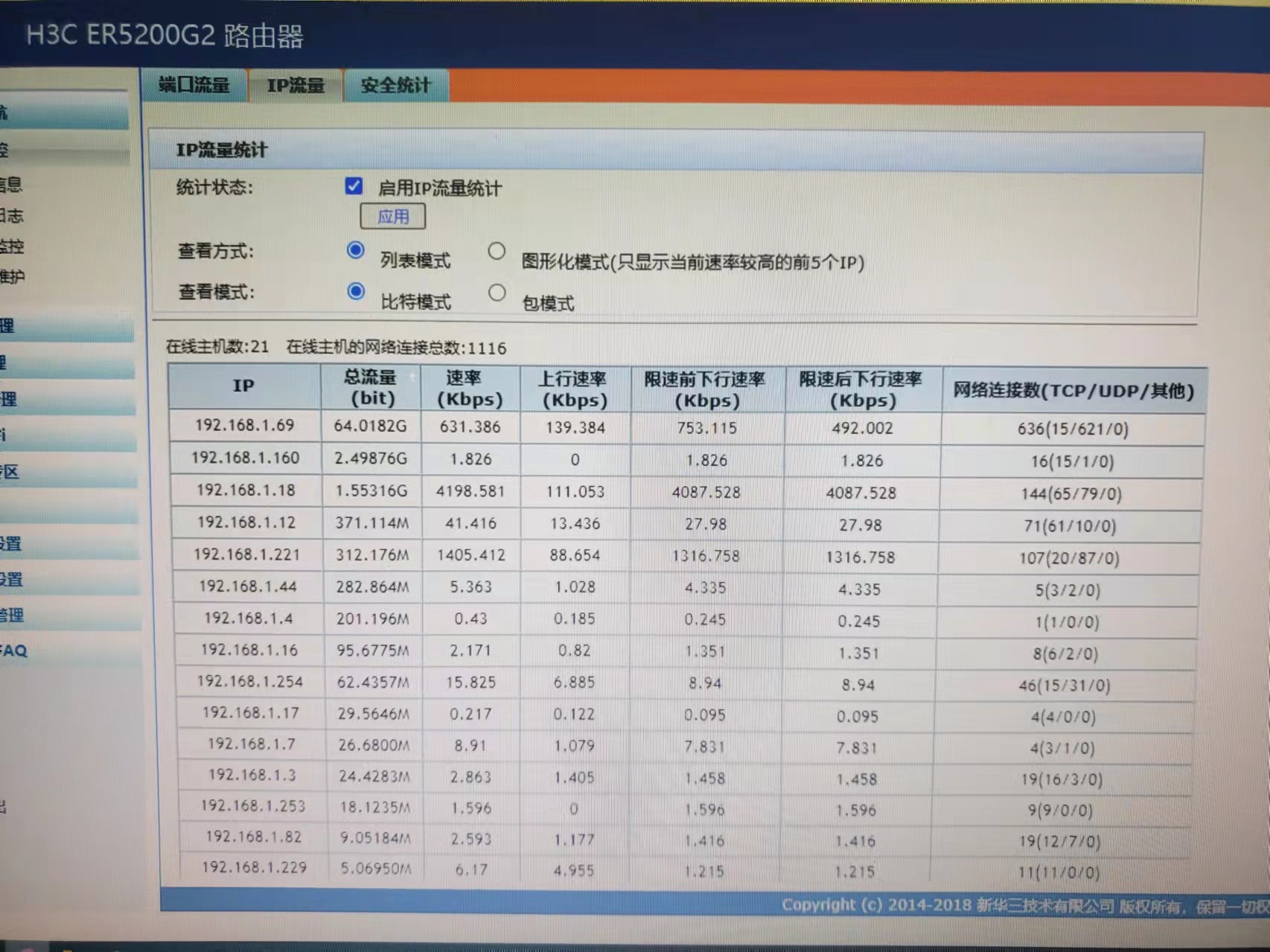
Task: Click the H3C ER5200G2 路由器 title
Action: pos(165,36)
